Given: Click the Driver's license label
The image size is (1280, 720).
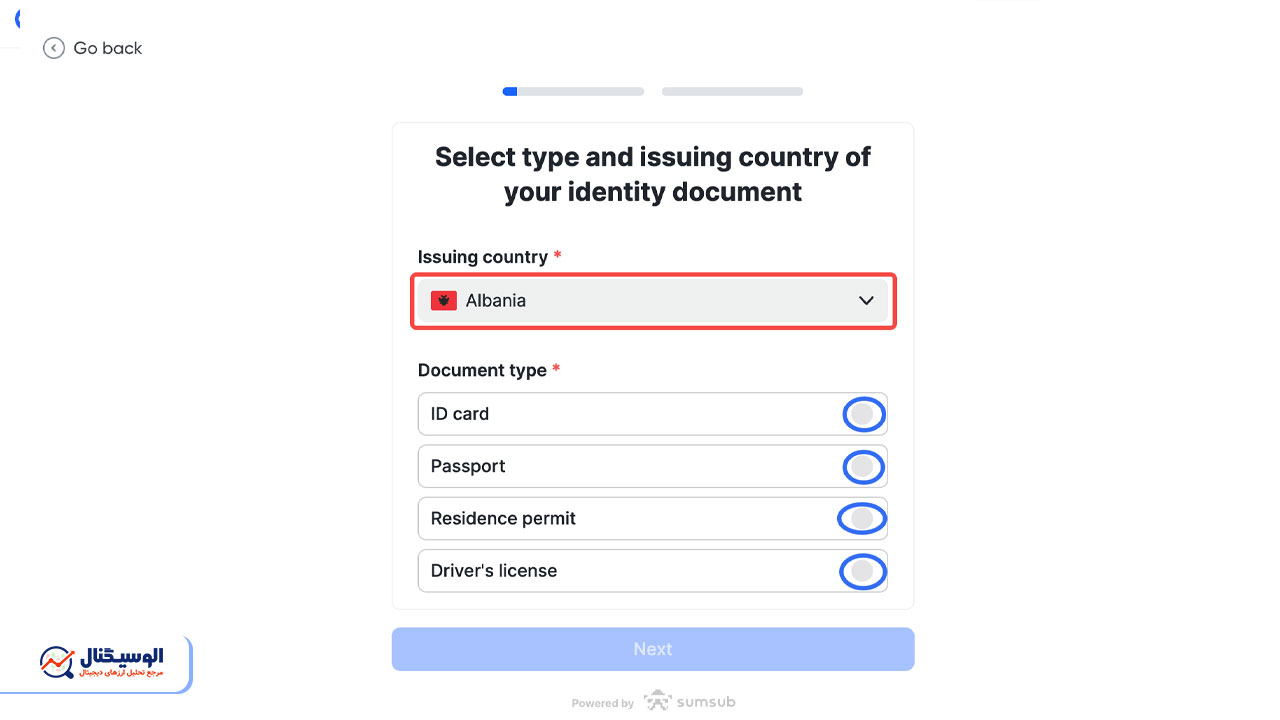Looking at the screenshot, I should [494, 570].
